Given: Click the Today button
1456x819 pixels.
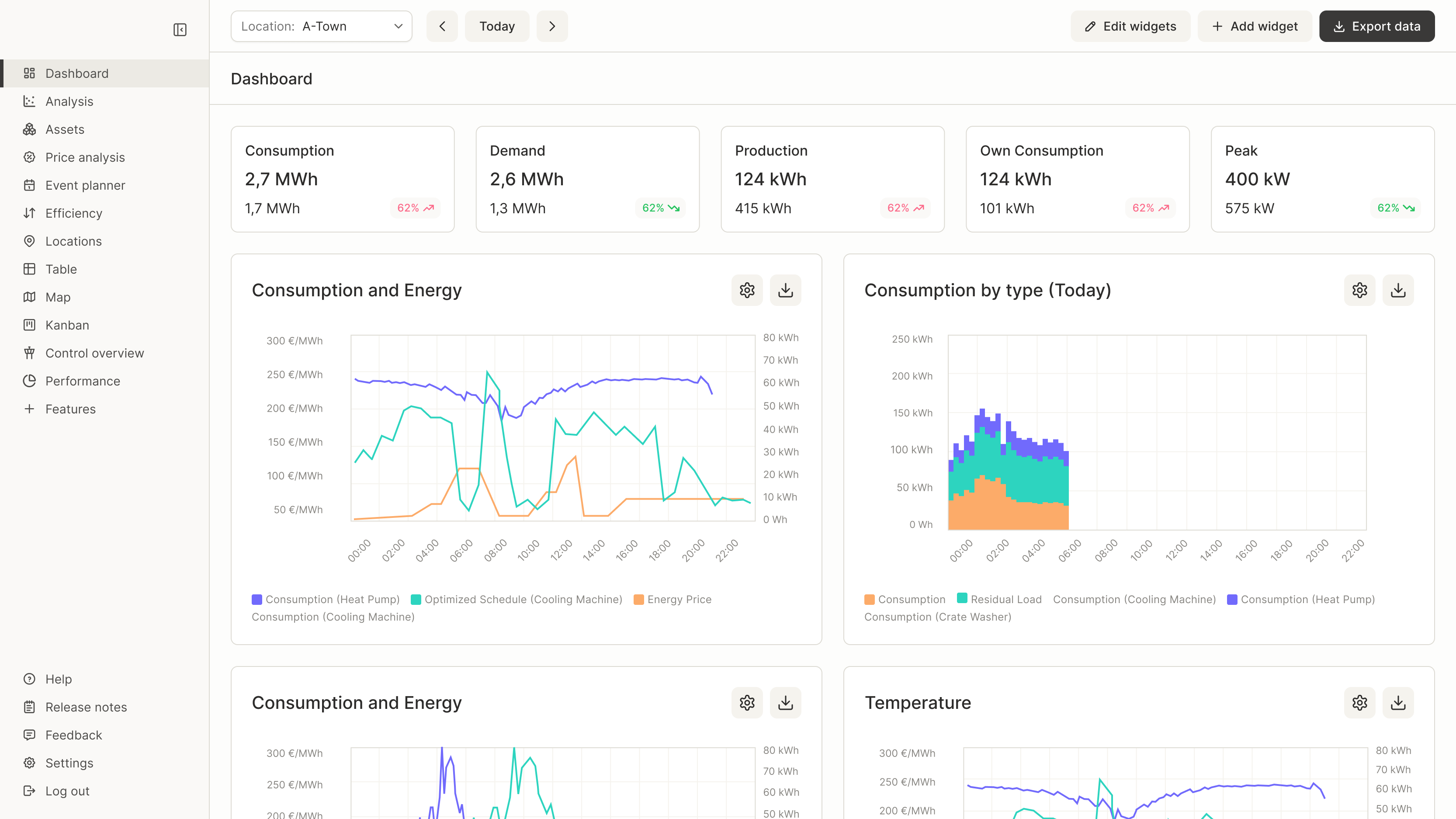Looking at the screenshot, I should (497, 26).
